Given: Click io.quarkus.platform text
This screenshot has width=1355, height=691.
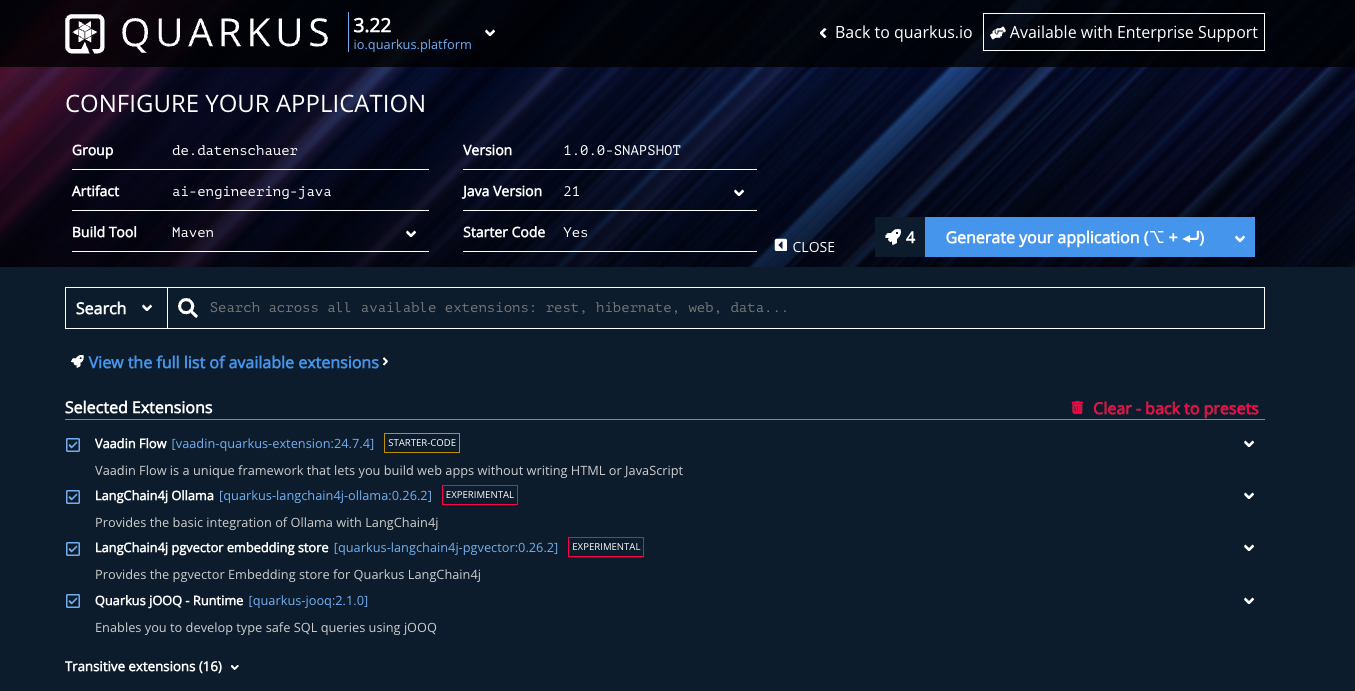Looking at the screenshot, I should [412, 44].
